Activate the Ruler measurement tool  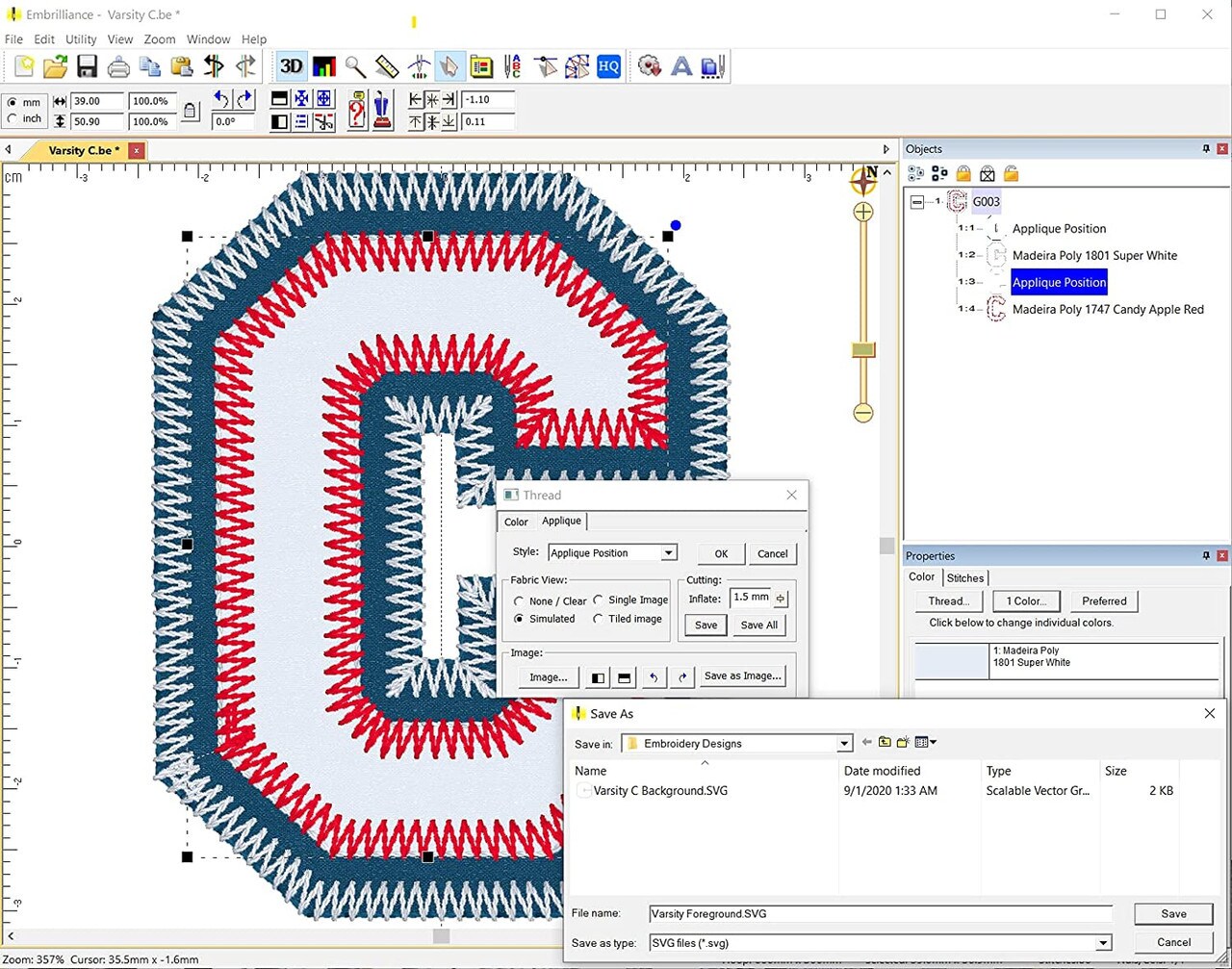pyautogui.click(x=388, y=65)
